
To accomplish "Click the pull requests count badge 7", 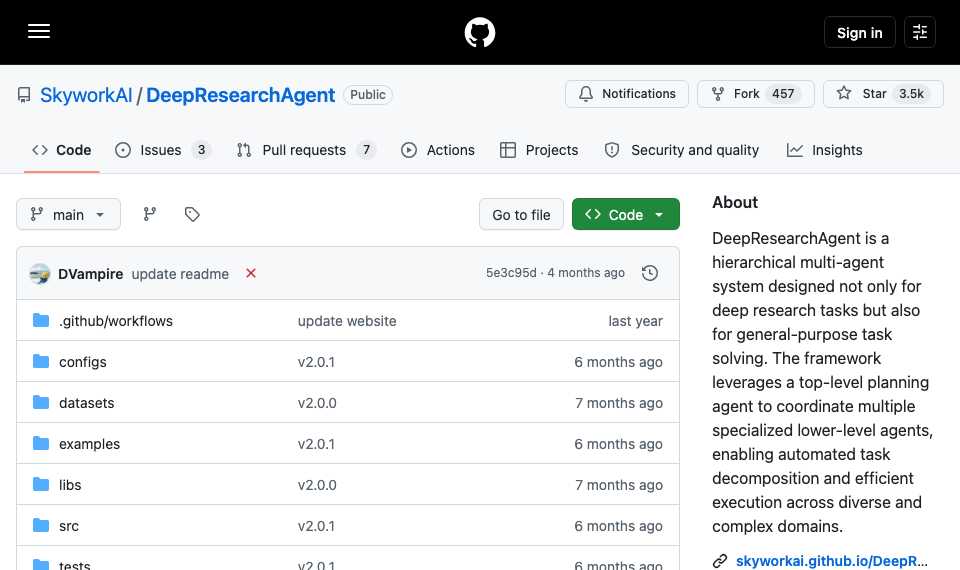I will 366,150.
